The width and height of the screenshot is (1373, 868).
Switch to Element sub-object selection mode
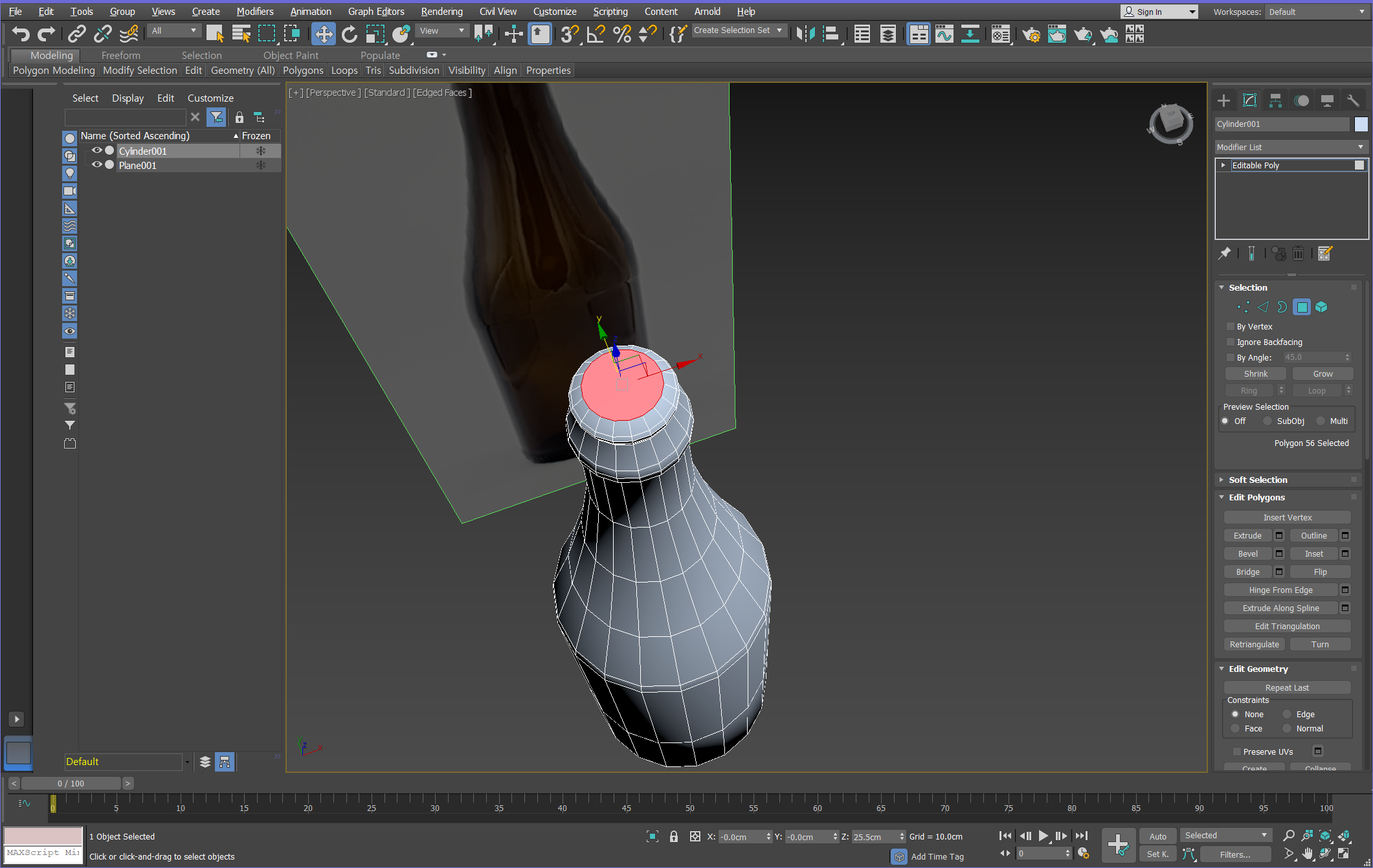(x=1321, y=307)
